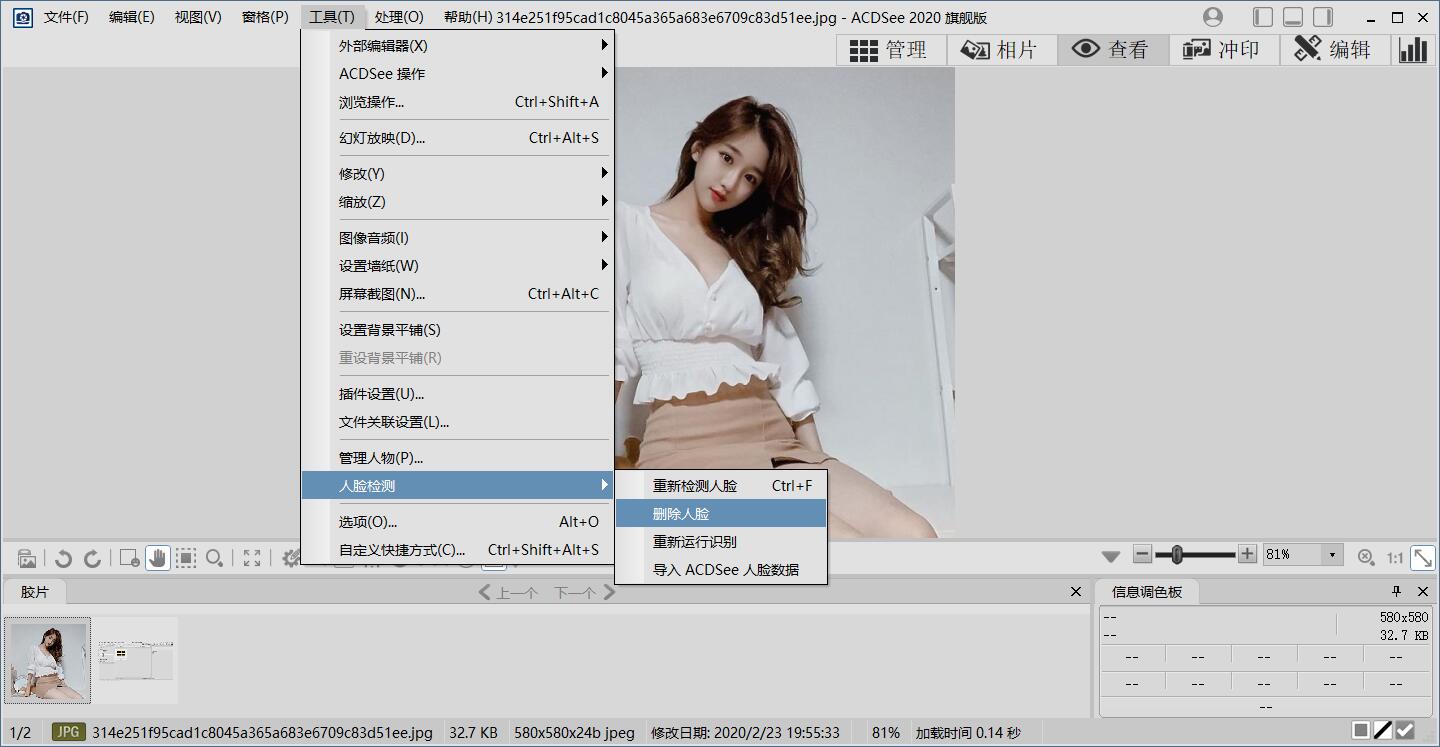
Task: Open the 81% zoom level dropdown
Action: pos(1331,555)
